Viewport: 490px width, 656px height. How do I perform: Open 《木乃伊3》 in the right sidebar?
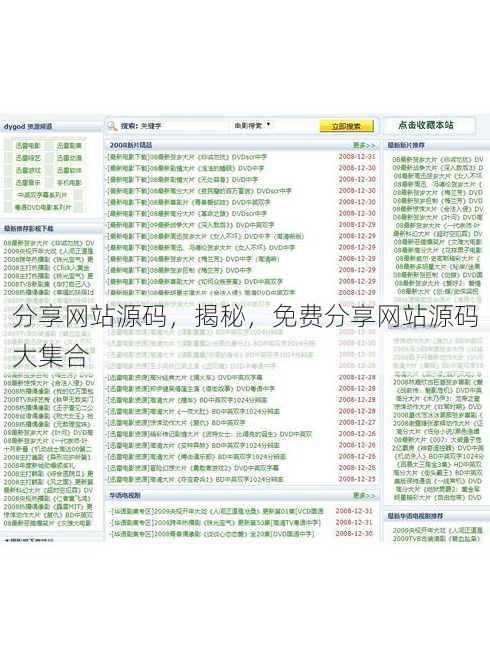tap(438, 398)
